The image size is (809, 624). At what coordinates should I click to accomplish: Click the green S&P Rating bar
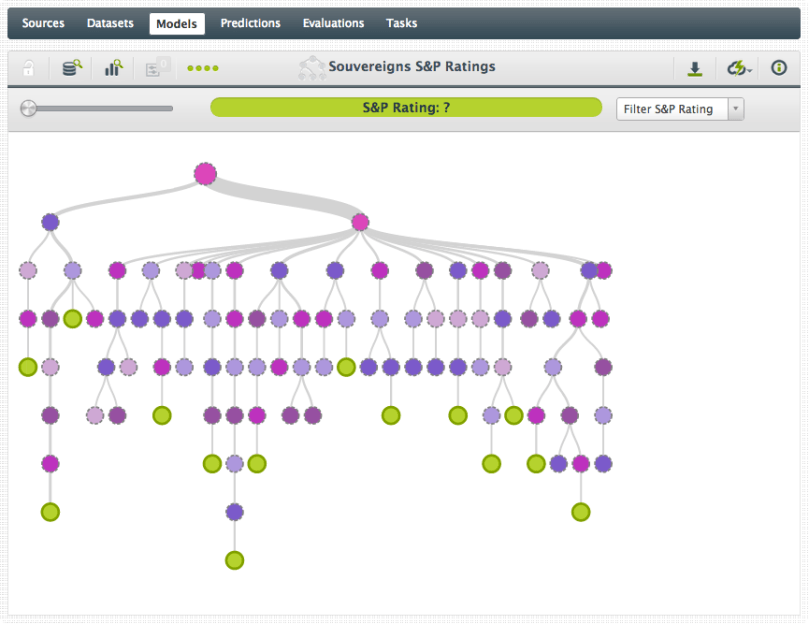coord(405,108)
